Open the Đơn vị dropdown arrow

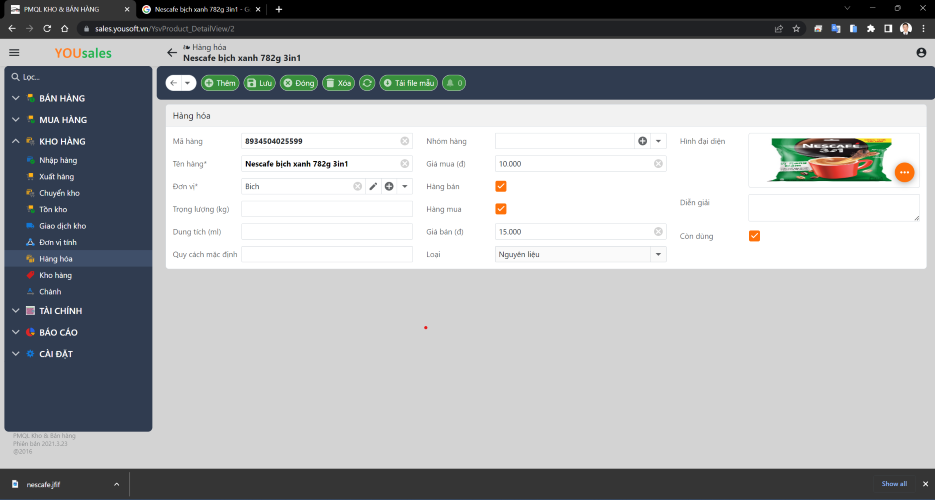click(405, 187)
